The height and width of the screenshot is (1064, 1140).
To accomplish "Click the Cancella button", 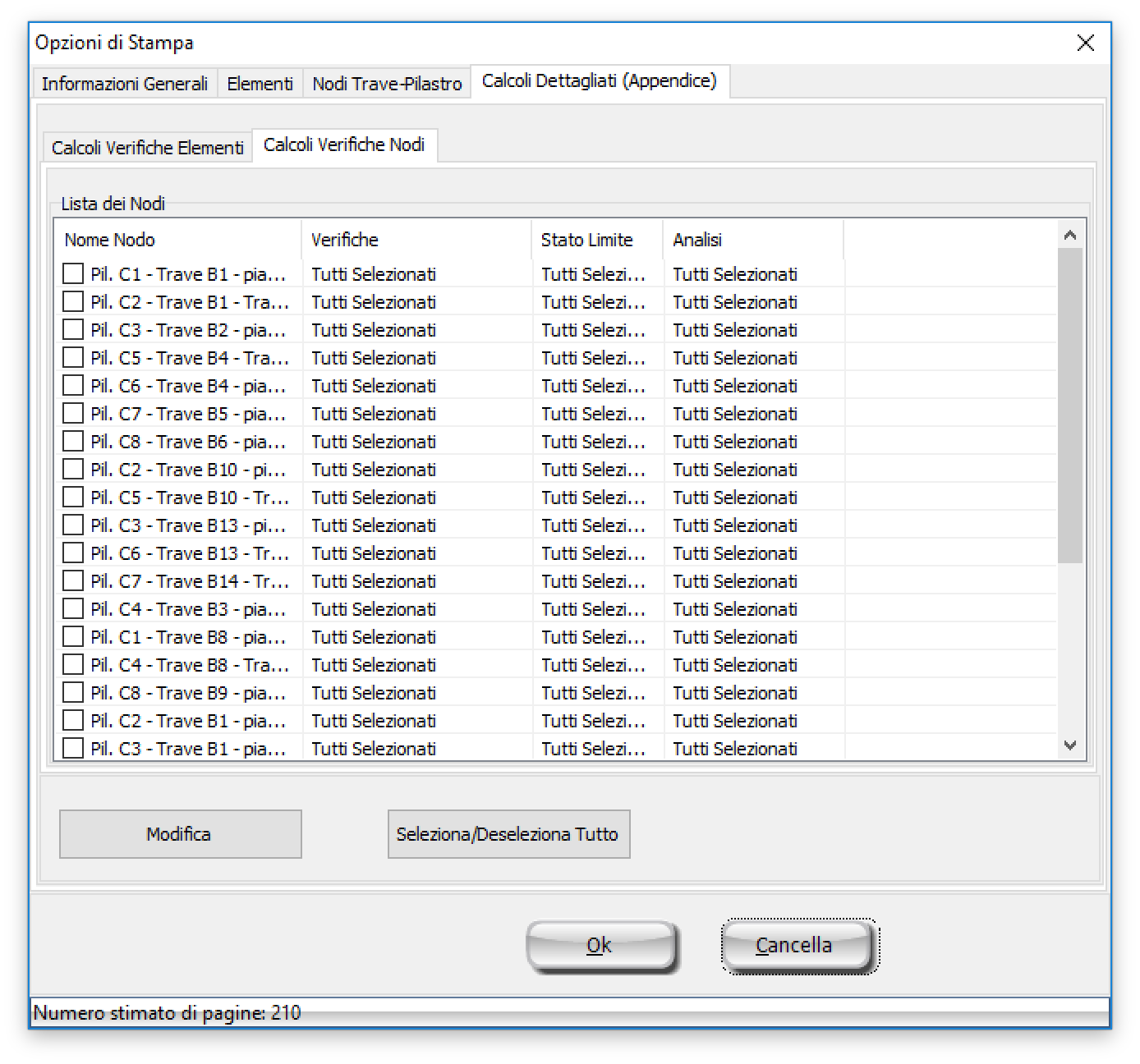I will click(795, 946).
